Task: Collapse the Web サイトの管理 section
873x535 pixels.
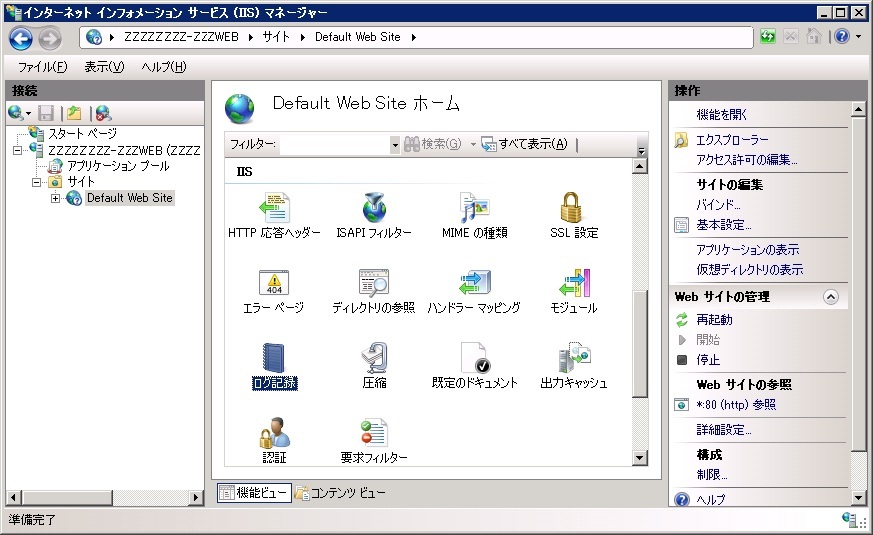Action: 830,297
